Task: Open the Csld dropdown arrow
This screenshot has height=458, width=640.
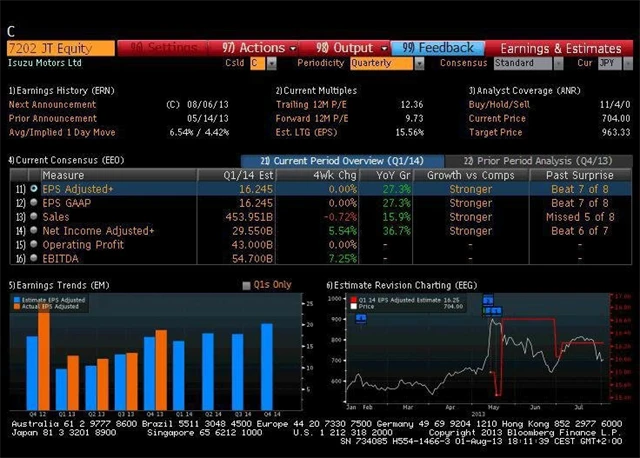Action: click(x=271, y=63)
